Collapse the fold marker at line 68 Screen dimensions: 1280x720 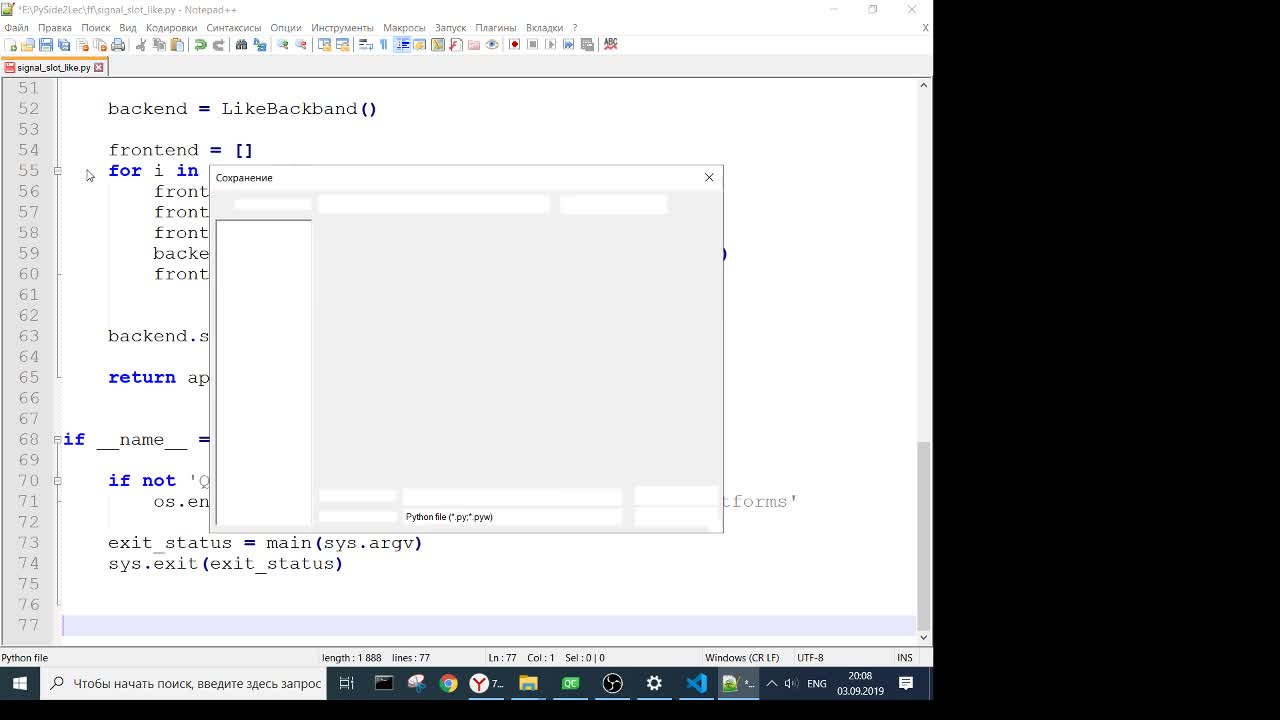pos(58,440)
